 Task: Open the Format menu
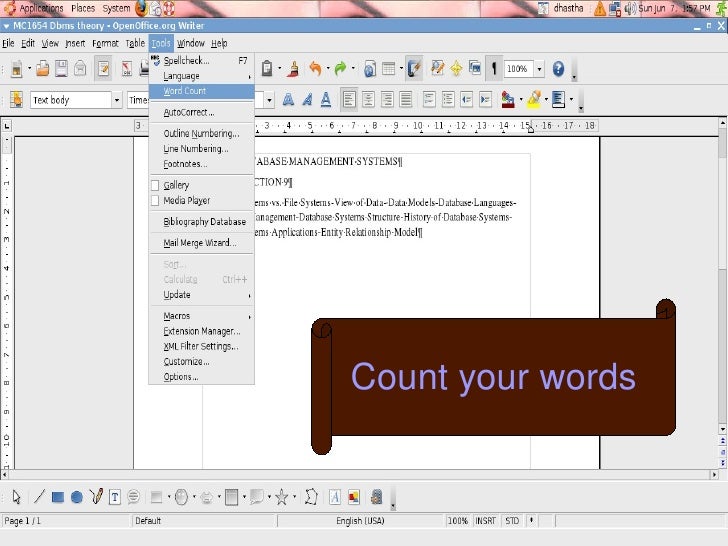(105, 43)
